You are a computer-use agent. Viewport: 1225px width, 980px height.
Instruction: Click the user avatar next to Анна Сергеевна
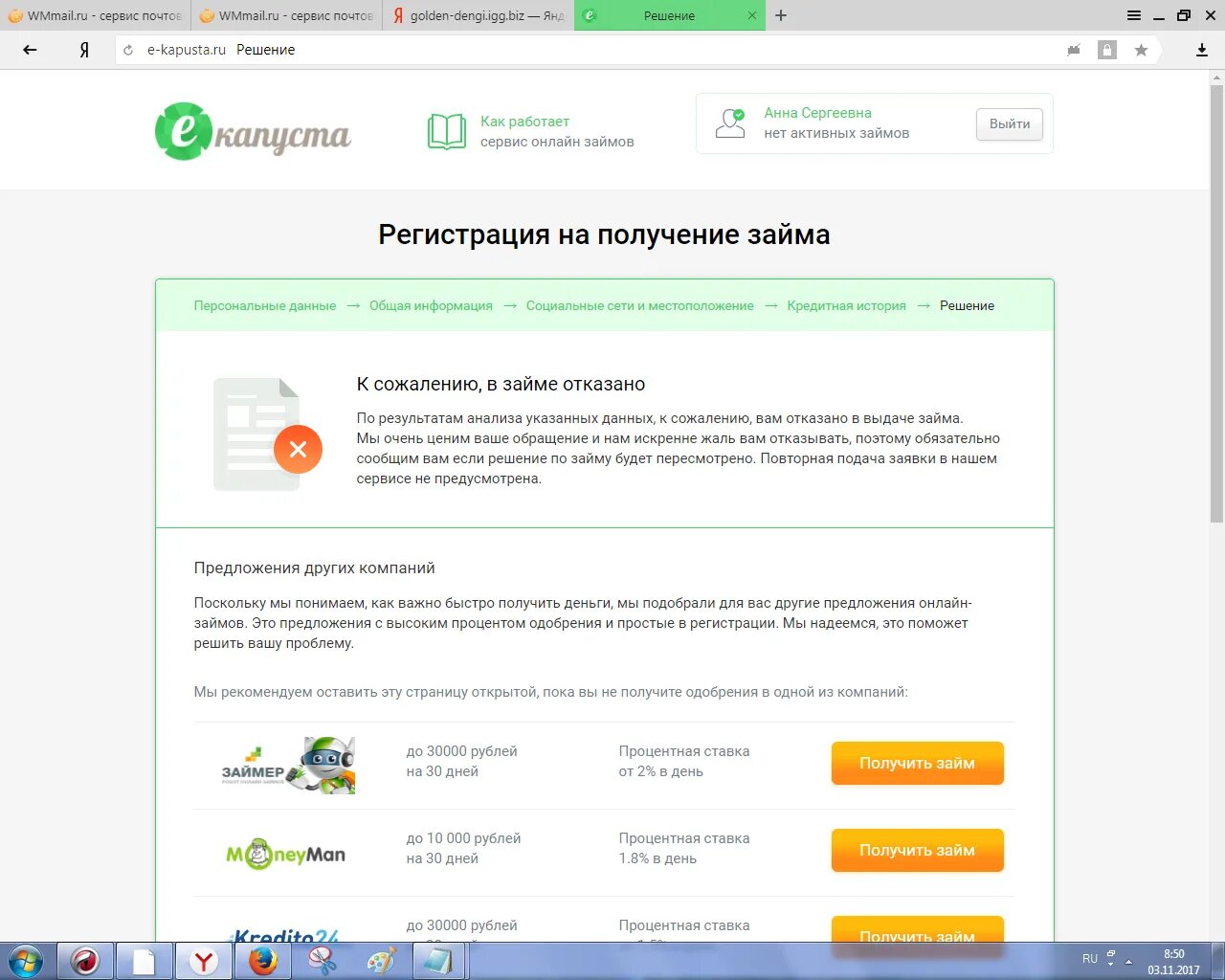729,122
